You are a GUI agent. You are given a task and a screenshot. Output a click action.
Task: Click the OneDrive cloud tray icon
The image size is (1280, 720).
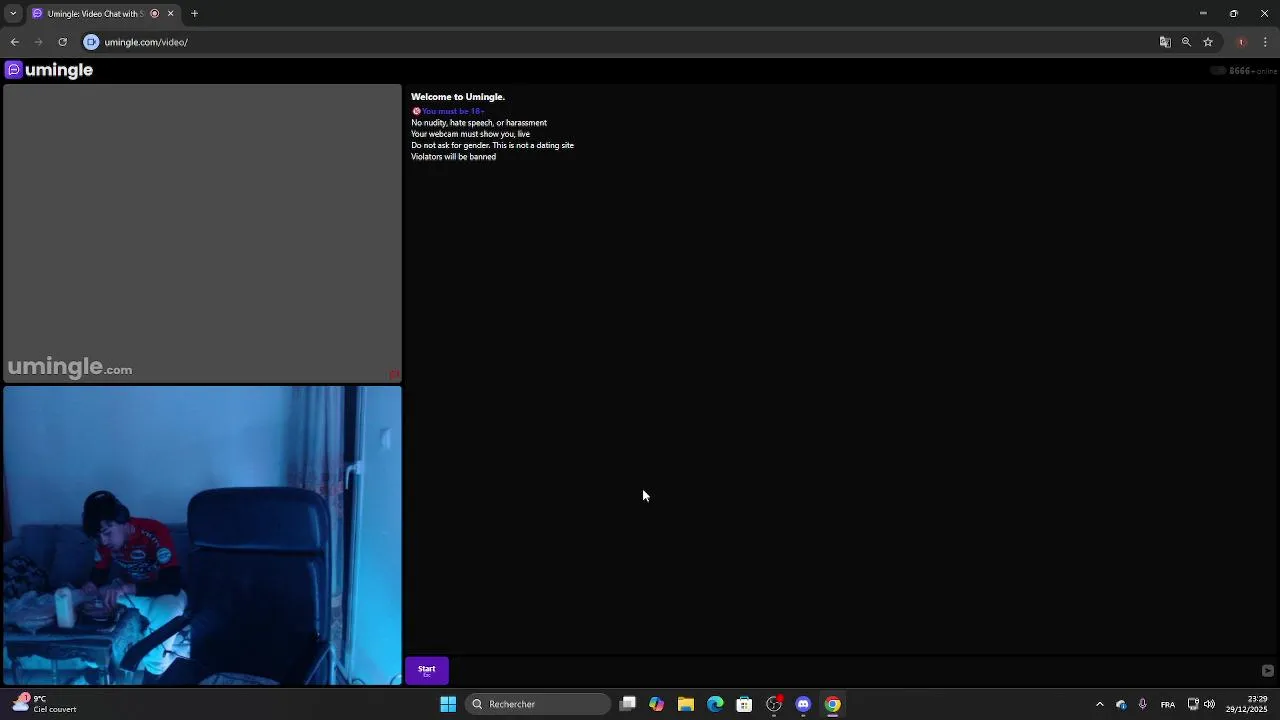pyautogui.click(x=1121, y=704)
